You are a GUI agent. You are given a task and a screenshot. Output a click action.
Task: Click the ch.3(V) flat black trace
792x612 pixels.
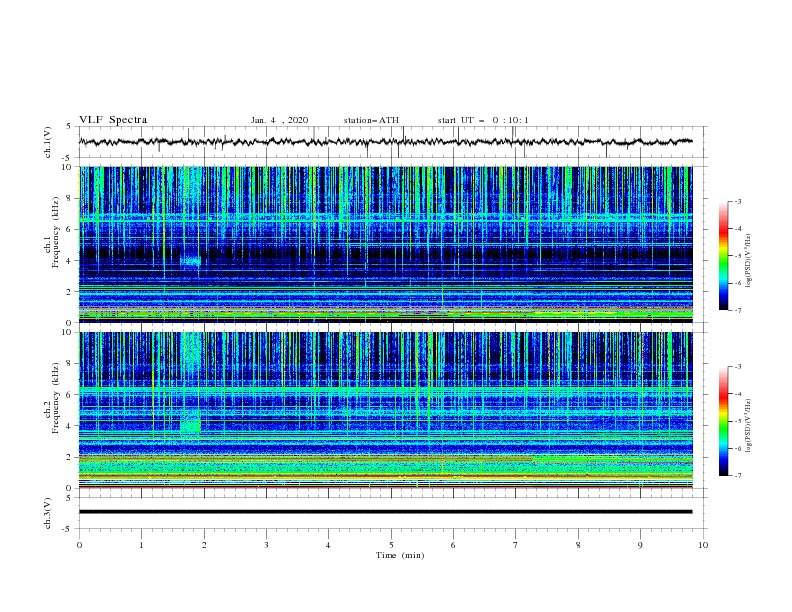386,512
